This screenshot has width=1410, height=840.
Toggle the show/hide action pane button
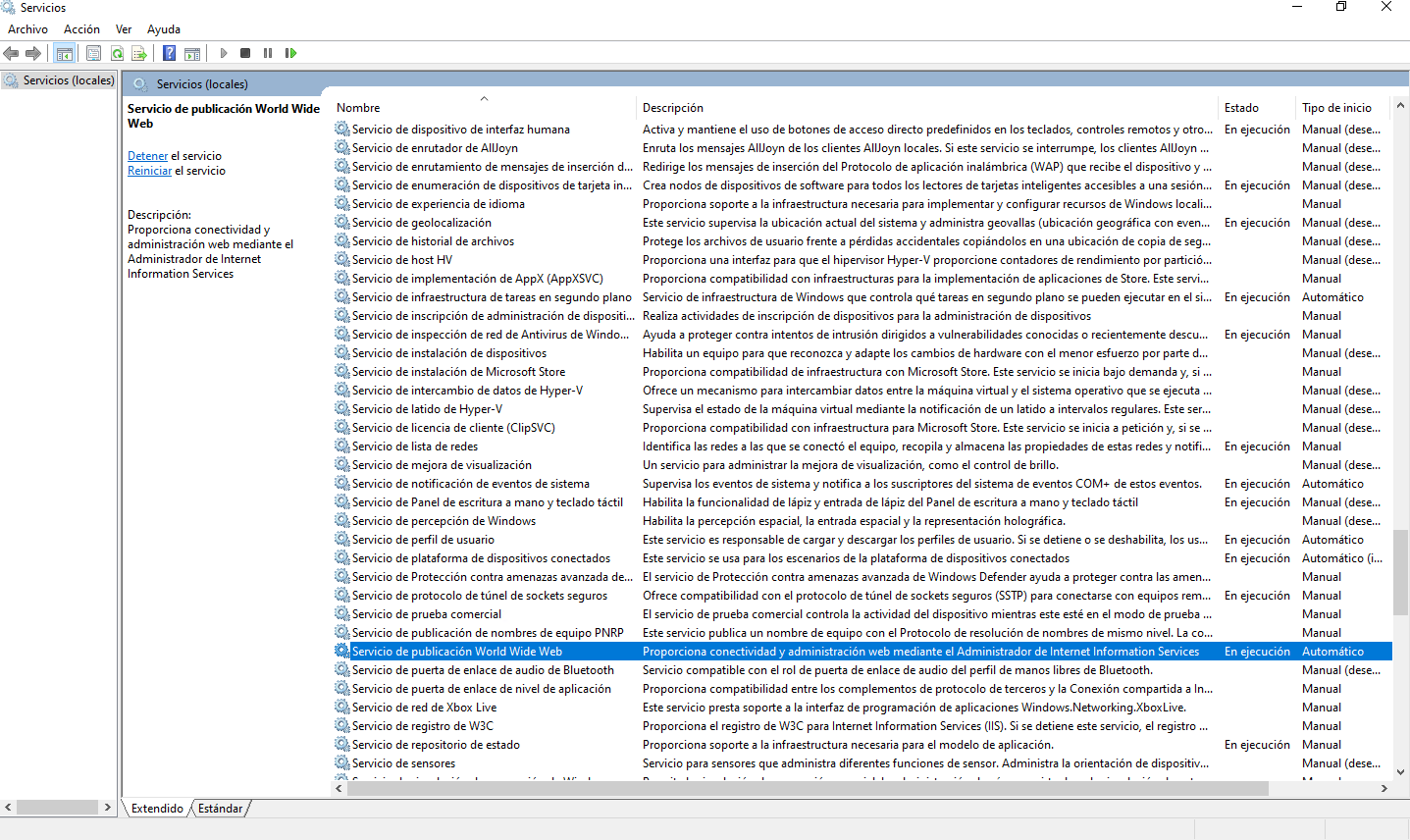192,53
